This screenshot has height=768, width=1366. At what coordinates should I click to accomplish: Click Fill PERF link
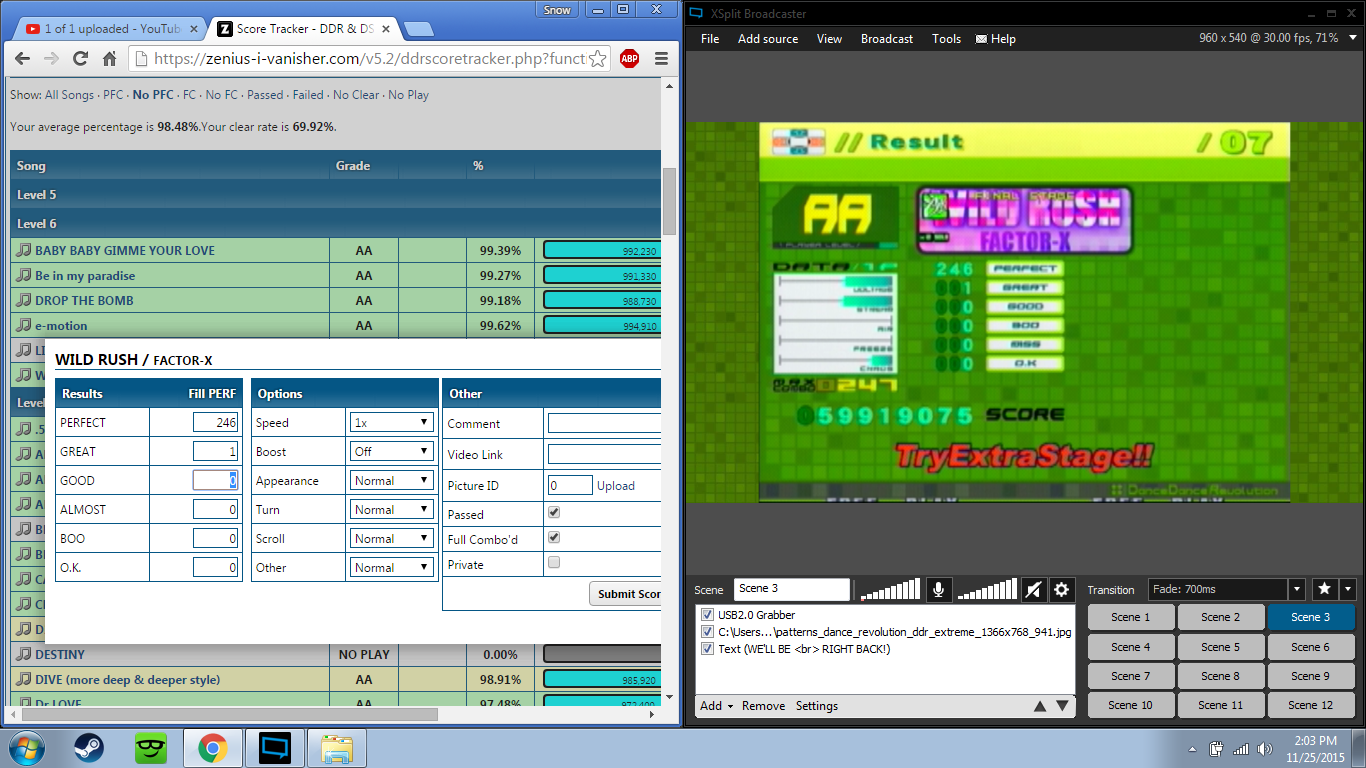(x=212, y=393)
